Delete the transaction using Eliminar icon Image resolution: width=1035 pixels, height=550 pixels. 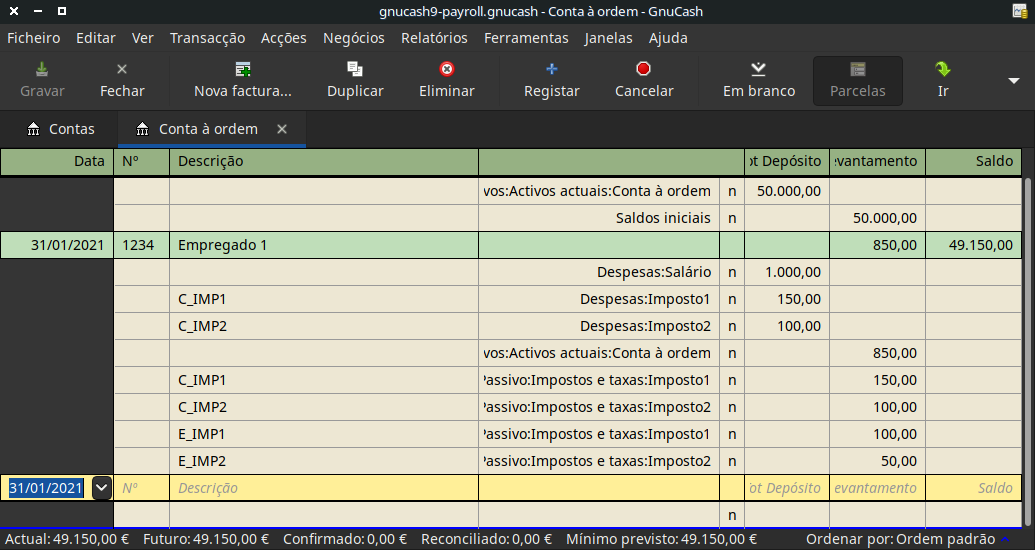click(x=446, y=70)
